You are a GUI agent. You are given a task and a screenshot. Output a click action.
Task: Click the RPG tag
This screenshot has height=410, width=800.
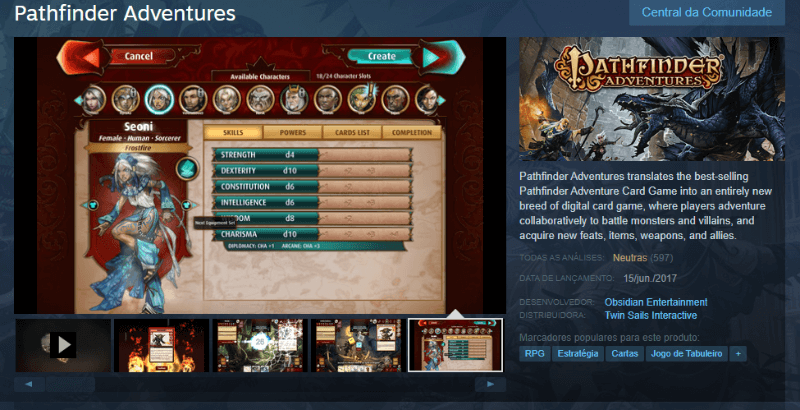[x=535, y=353]
